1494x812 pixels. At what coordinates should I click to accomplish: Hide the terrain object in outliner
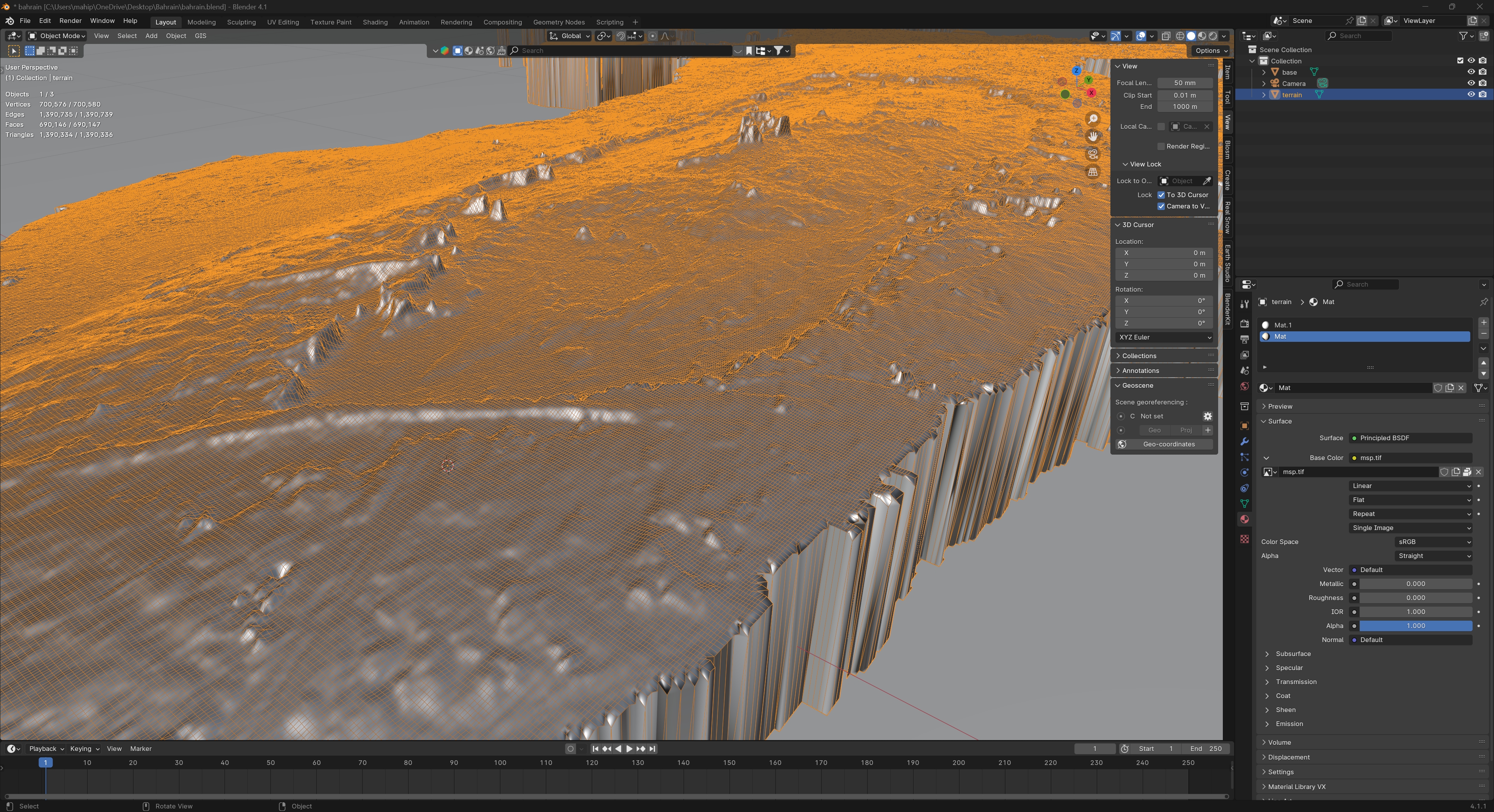coord(1471,94)
